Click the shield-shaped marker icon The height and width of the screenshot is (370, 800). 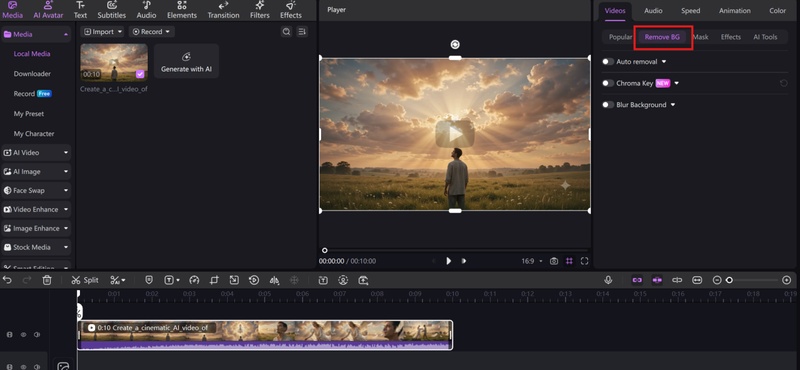click(149, 280)
